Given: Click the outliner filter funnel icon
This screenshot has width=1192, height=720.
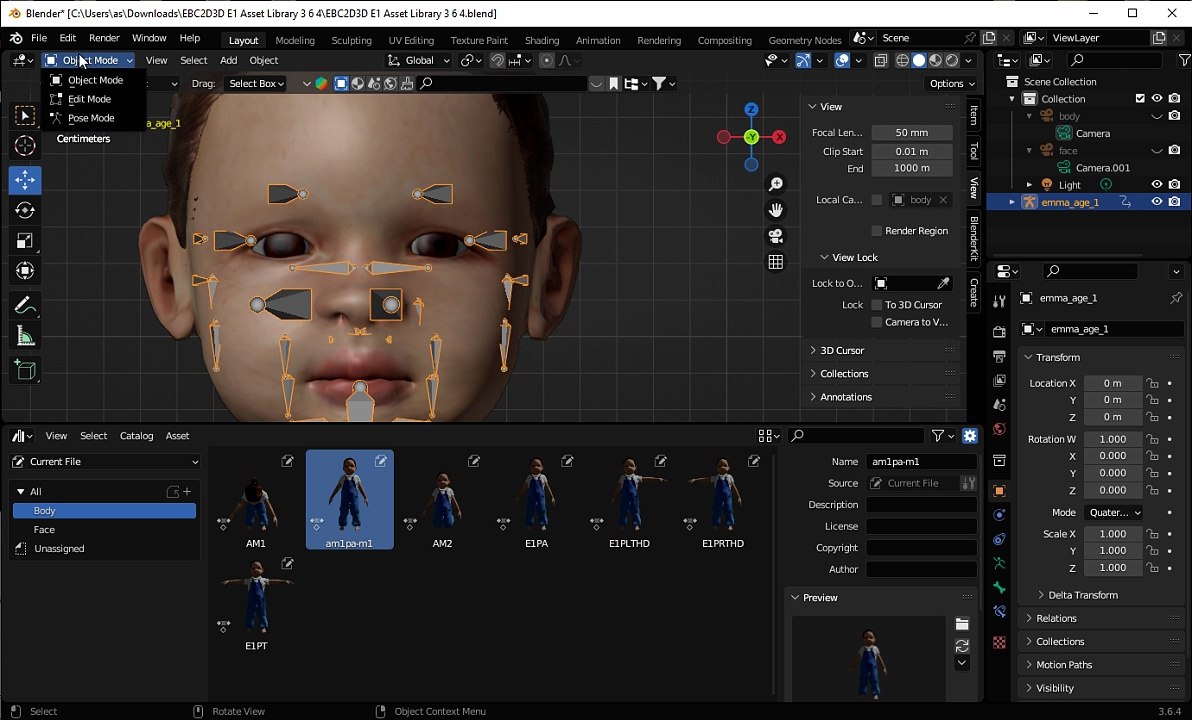Looking at the screenshot, I should pyautogui.click(x=1184, y=60).
